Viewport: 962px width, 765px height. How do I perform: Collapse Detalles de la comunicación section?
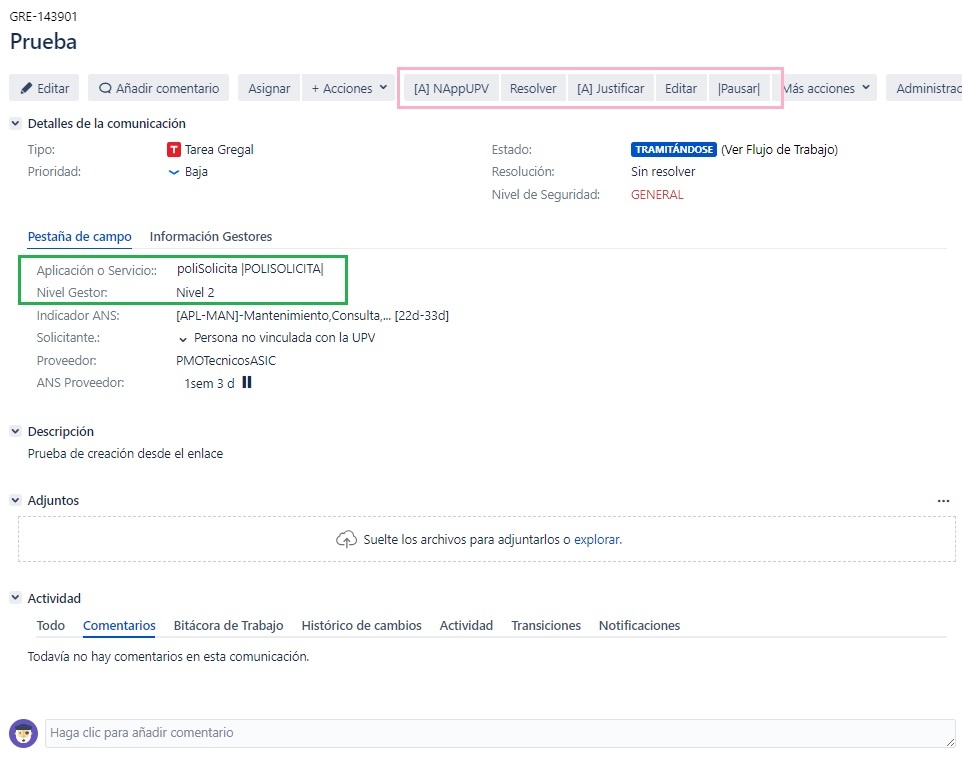click(x=15, y=124)
